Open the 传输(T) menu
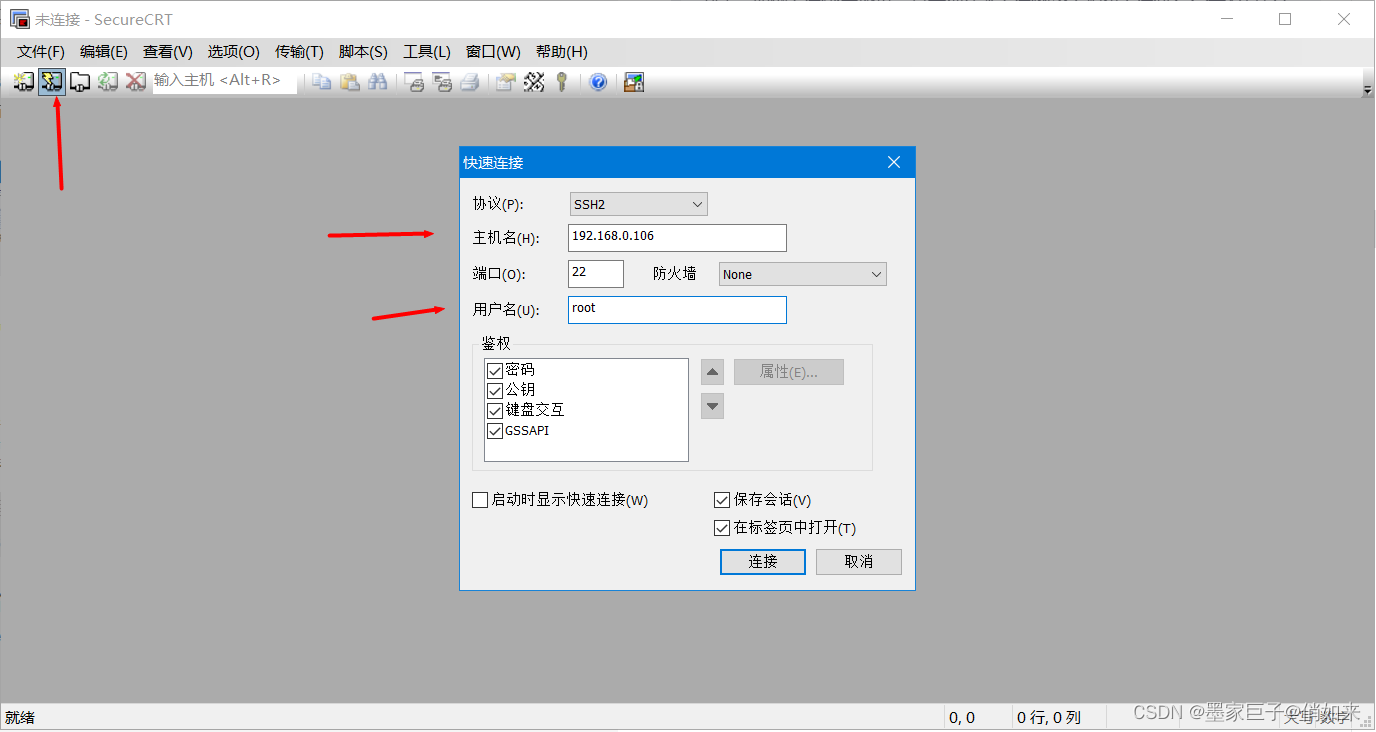Screen dimensions: 1376x732 (300, 52)
